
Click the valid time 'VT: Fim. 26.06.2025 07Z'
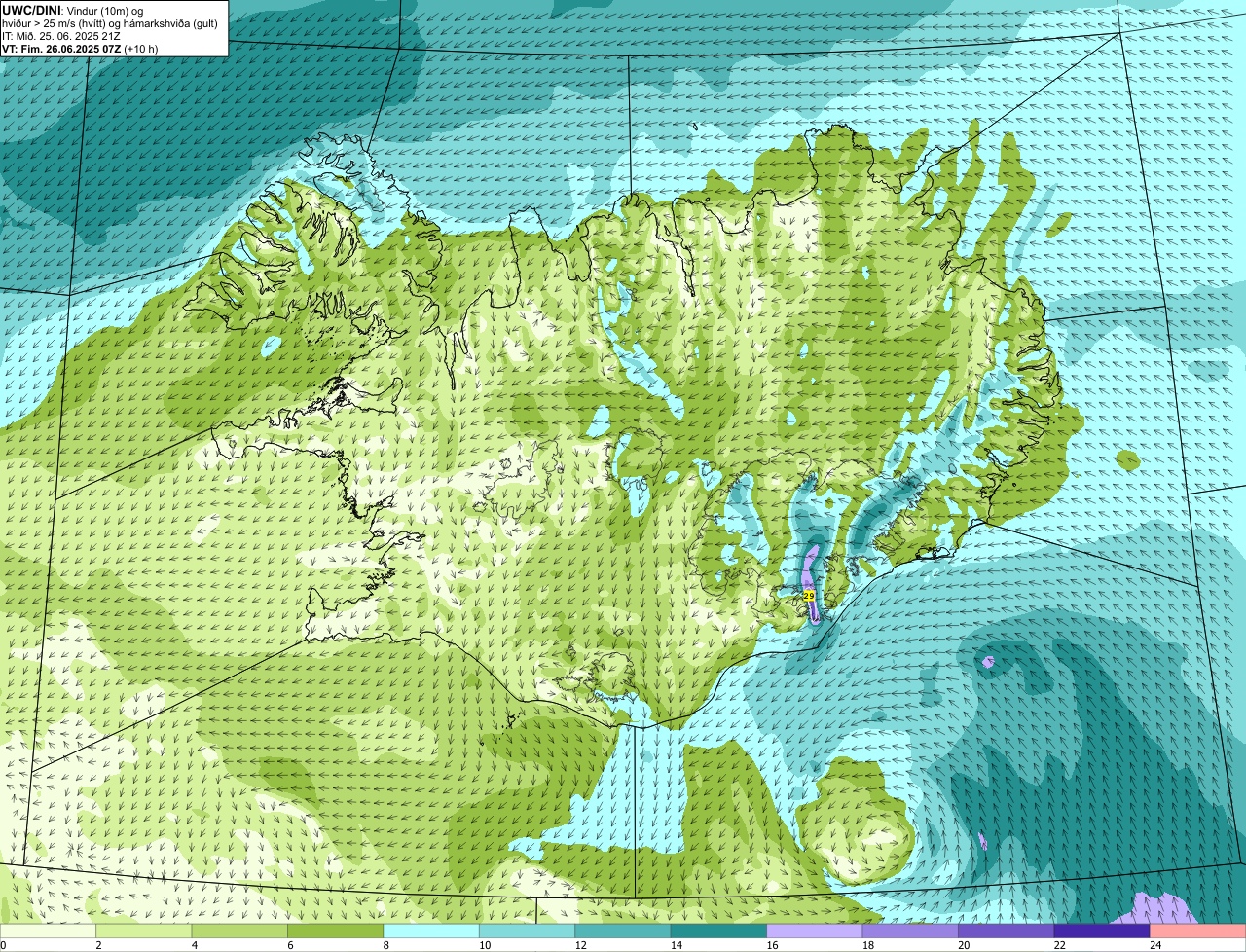pyautogui.click(x=61, y=48)
